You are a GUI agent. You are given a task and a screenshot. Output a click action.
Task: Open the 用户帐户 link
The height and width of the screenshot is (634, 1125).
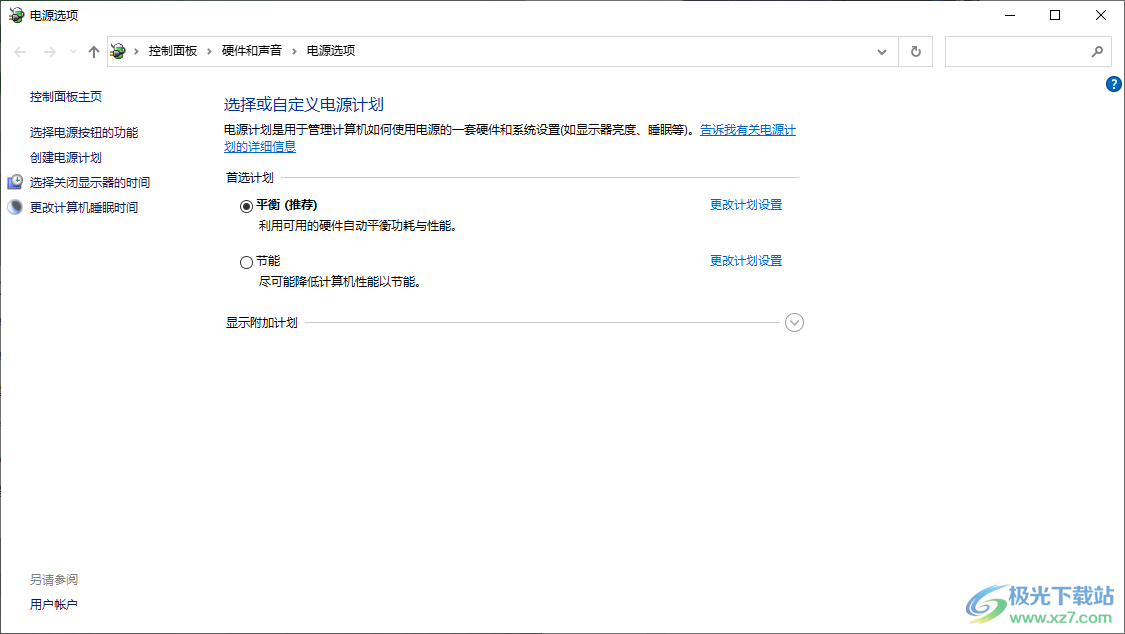click(x=54, y=604)
